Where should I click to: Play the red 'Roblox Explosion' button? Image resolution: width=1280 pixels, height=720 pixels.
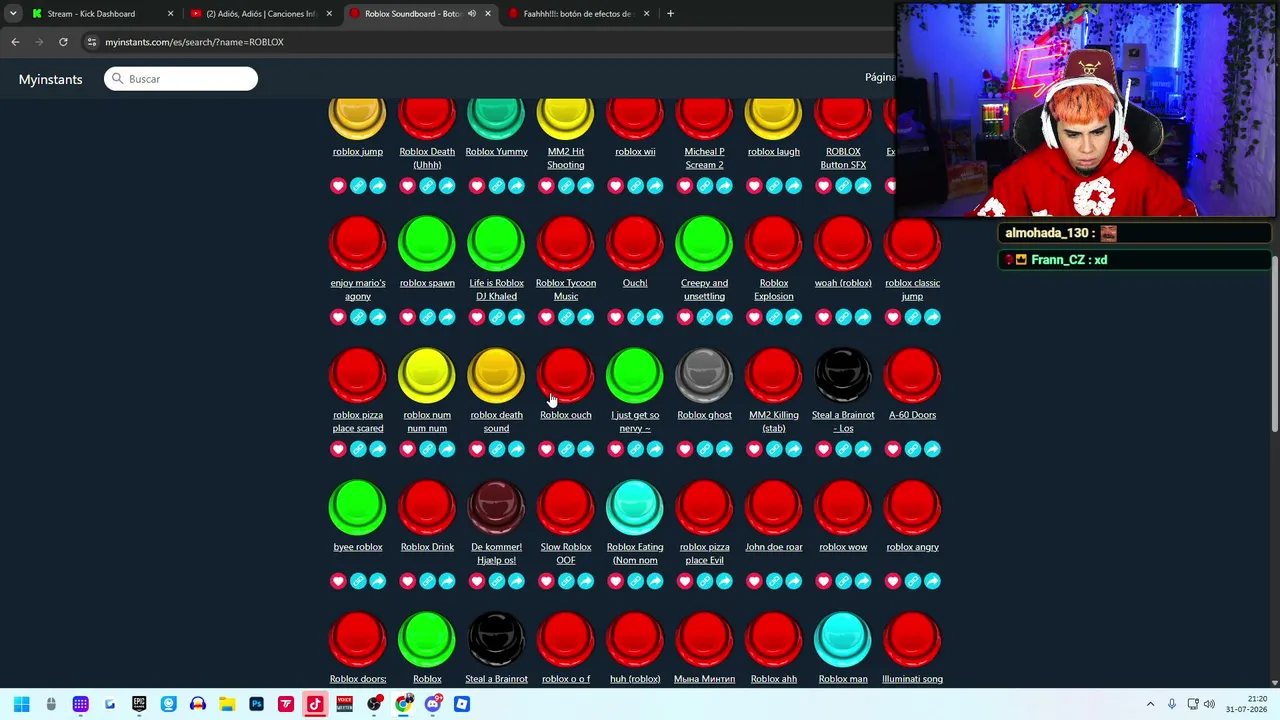pyautogui.click(x=774, y=243)
